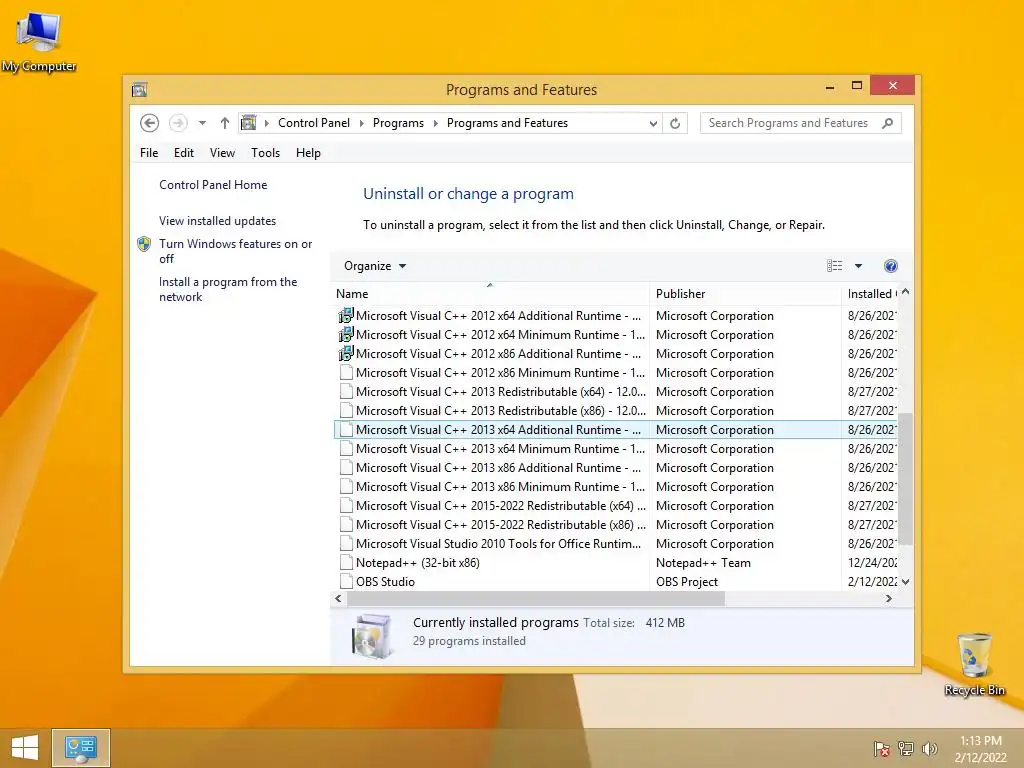Open View installed updates link
1024x768 pixels.
pyautogui.click(x=217, y=221)
